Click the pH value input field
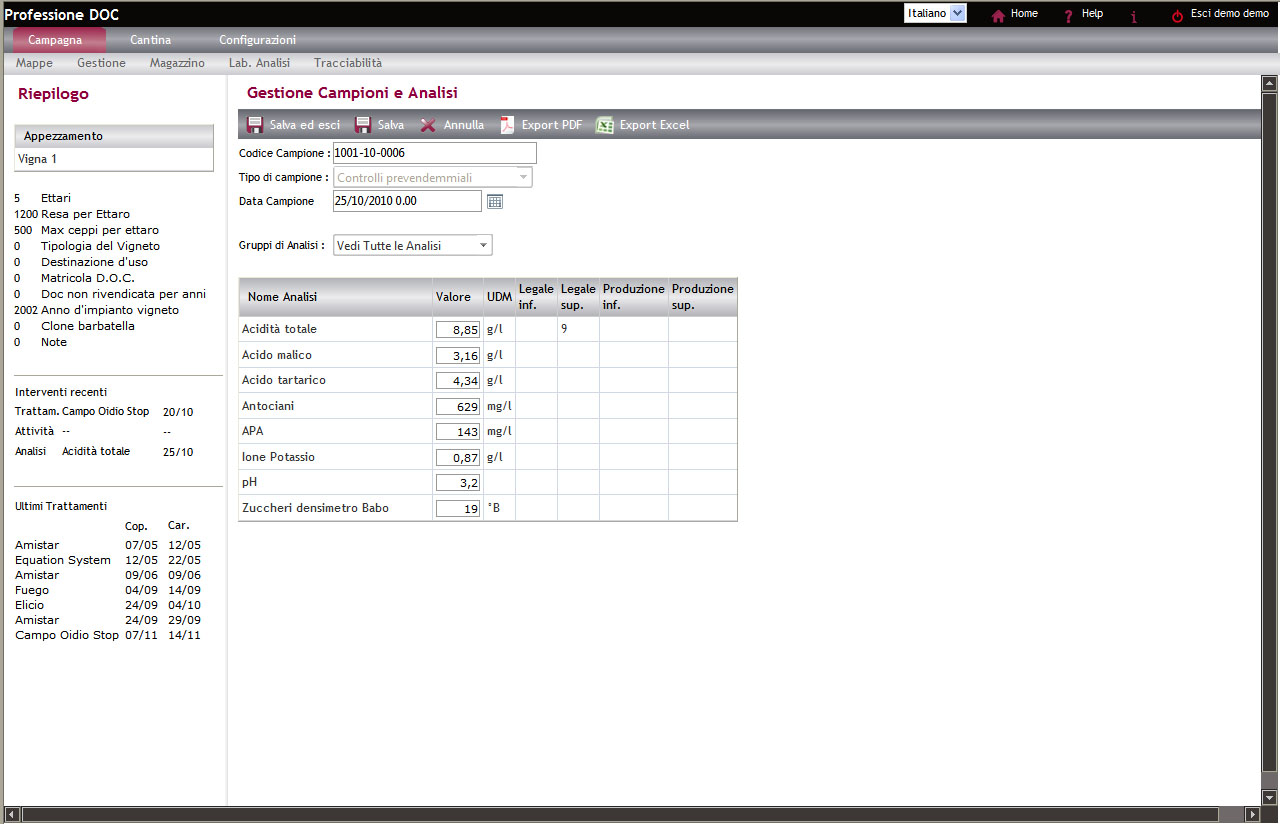 [457, 483]
